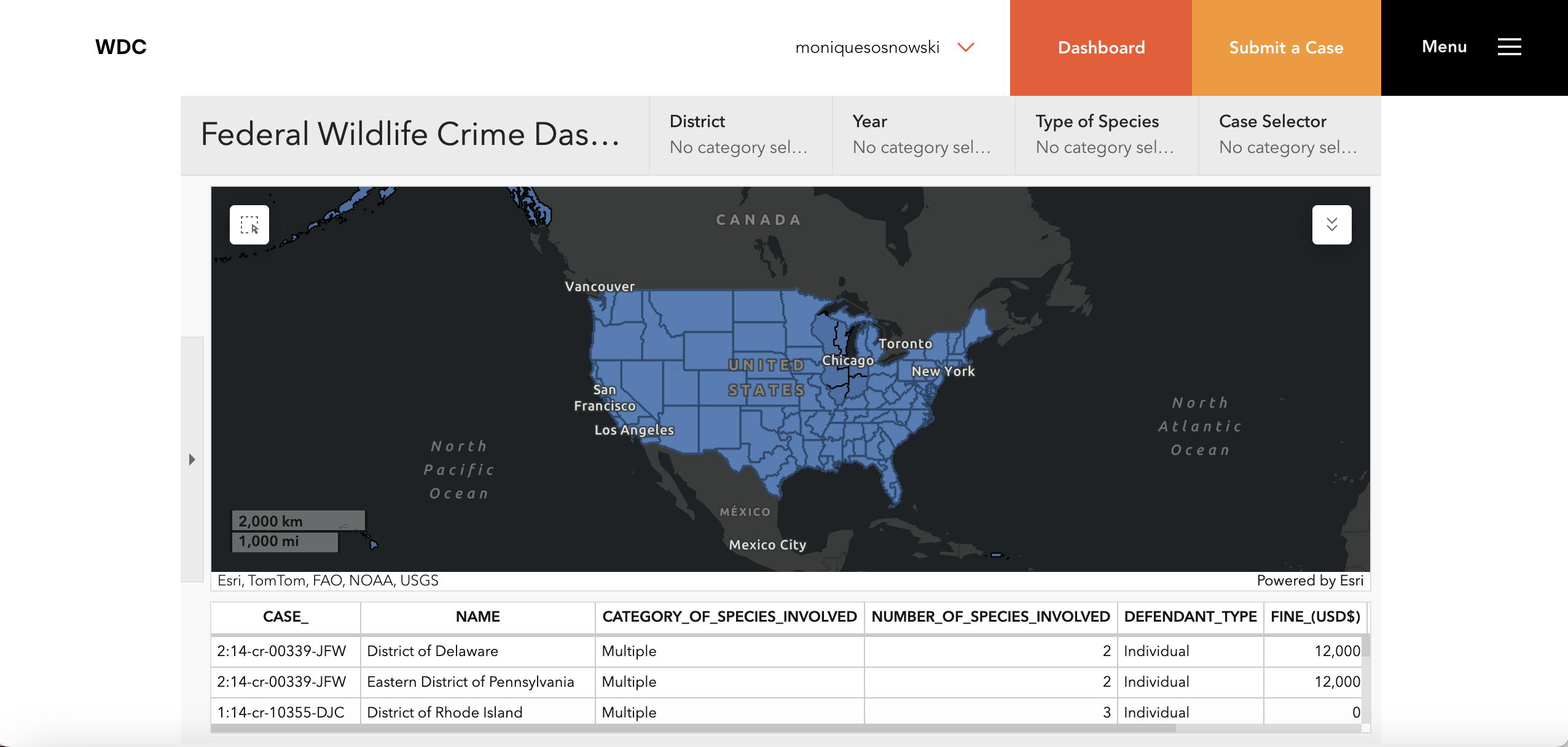This screenshot has height=747, width=1568.
Task: Click the FINE_(USD$) column header
Action: (1315, 617)
